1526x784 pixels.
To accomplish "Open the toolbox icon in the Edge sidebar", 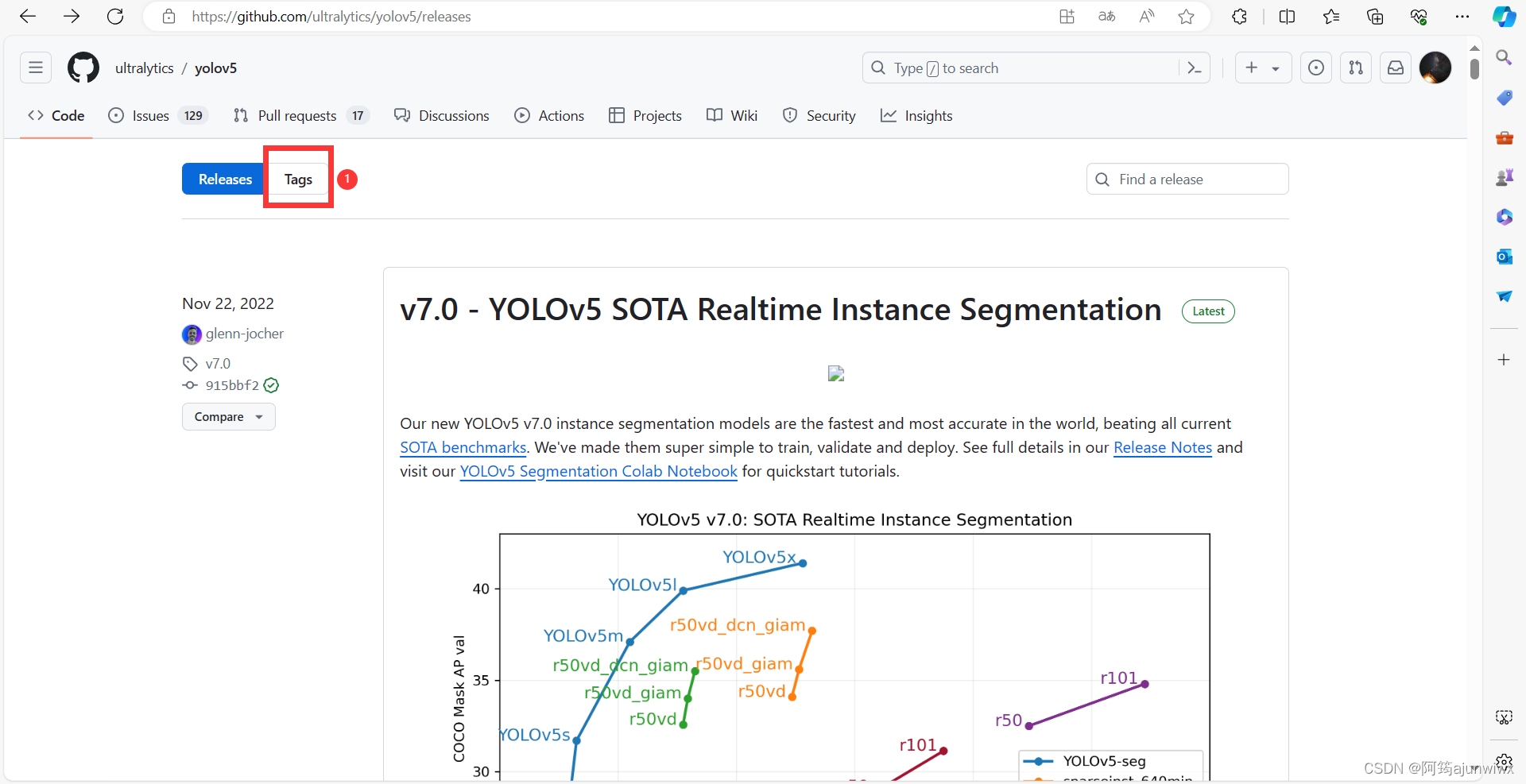I will click(x=1504, y=137).
